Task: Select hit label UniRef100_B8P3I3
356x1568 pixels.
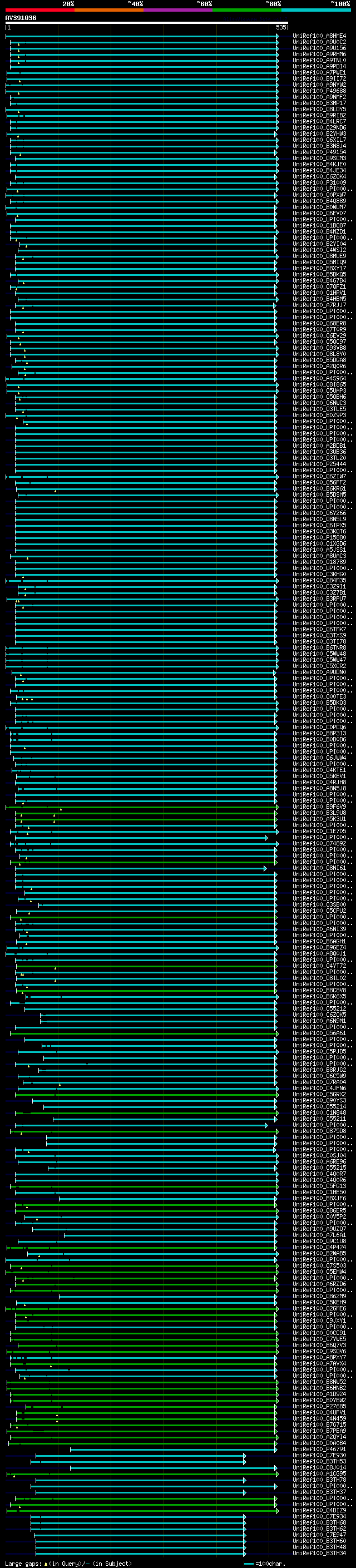Action: point(319,734)
